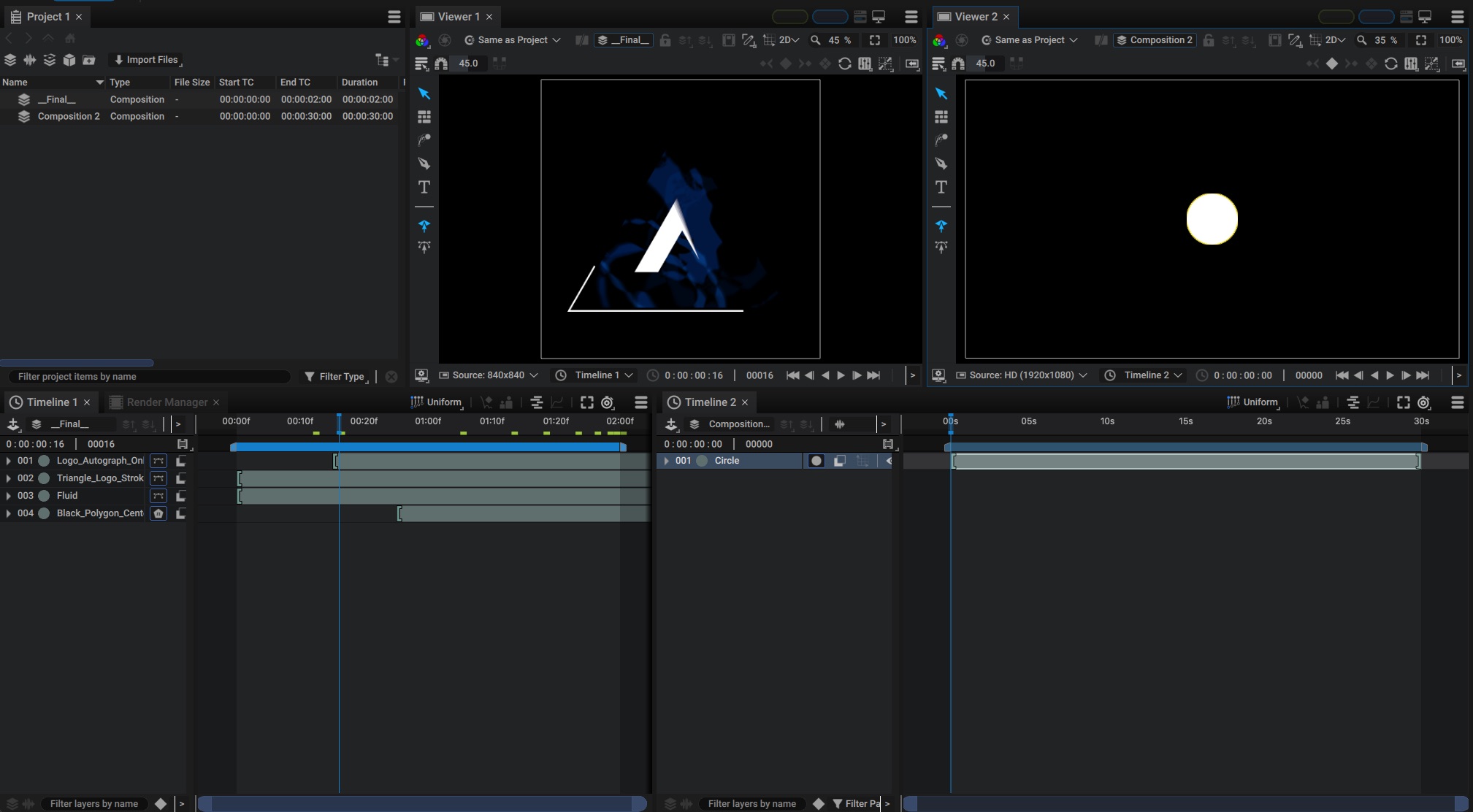Toggle the lock icon in Viewer 1

point(665,40)
